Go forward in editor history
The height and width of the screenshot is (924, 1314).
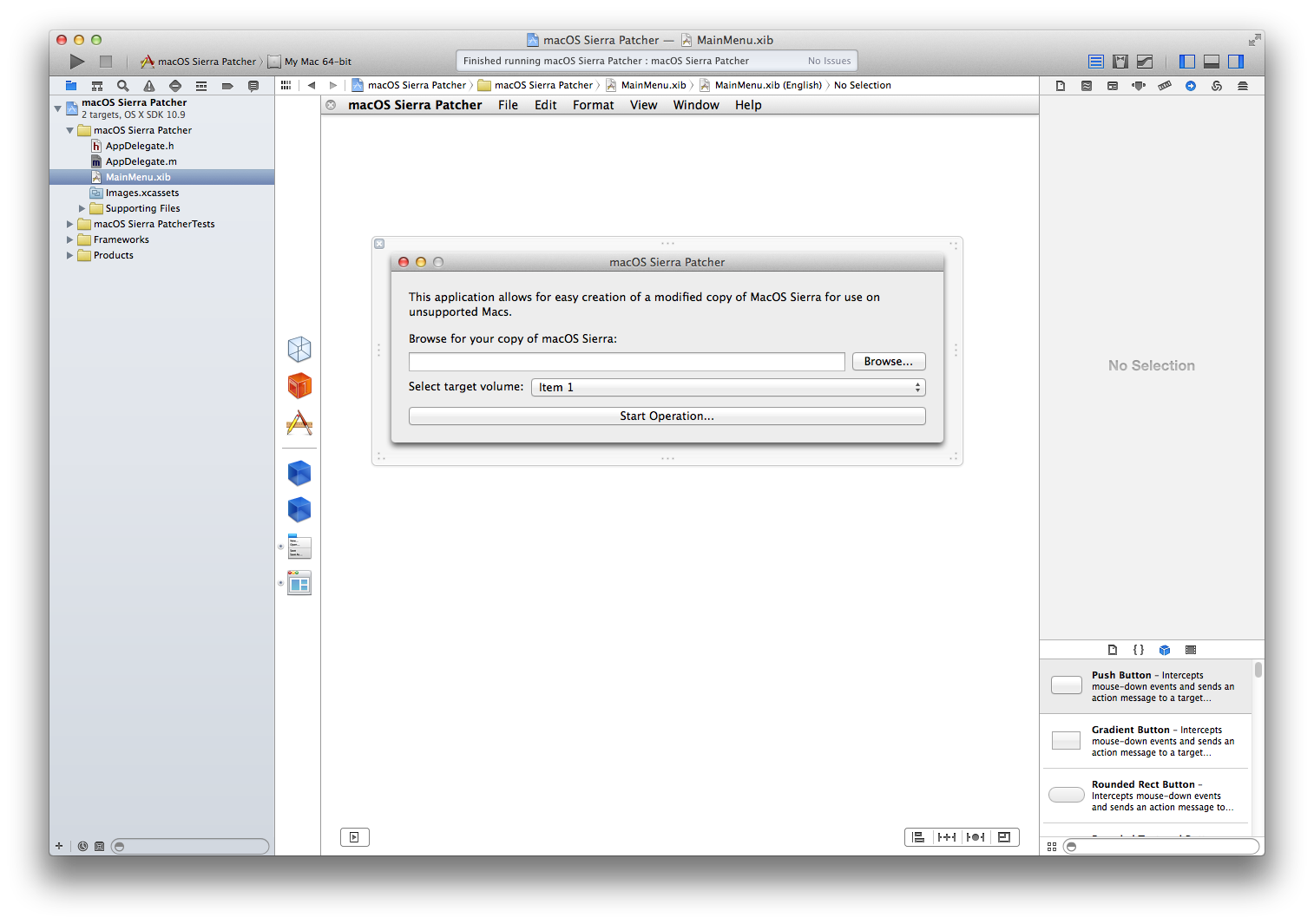click(x=333, y=85)
